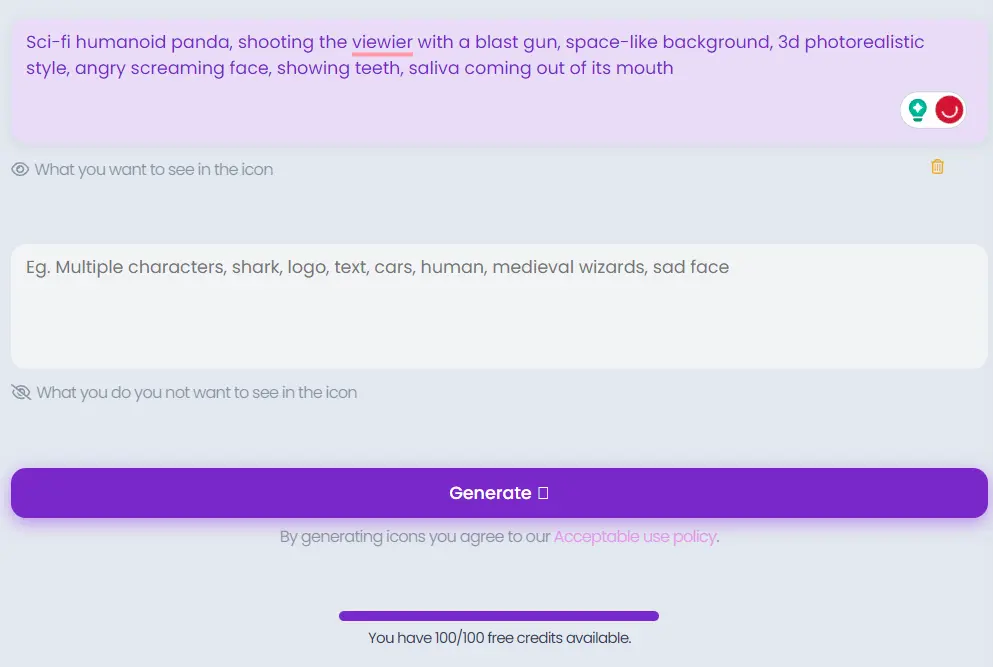Click the eye icon beside 'What you want to see'

(x=20, y=170)
